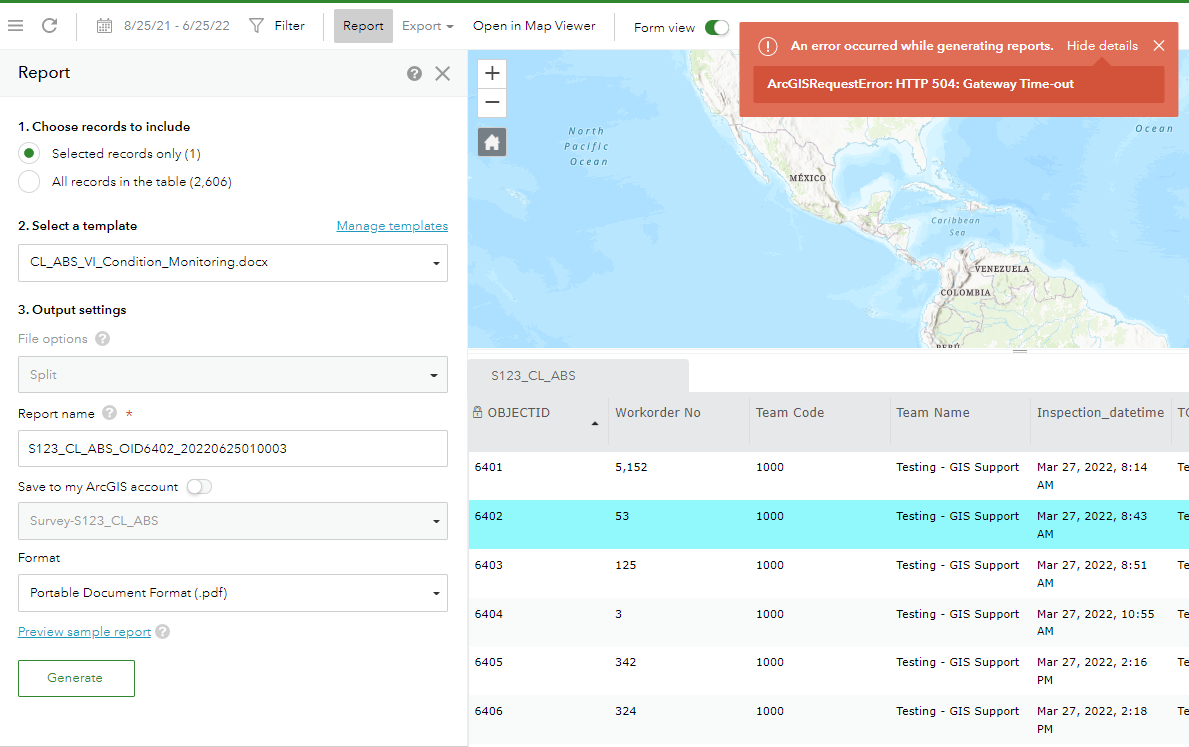The height and width of the screenshot is (747, 1189).
Task: Zoom in on the map
Action: pos(492,74)
